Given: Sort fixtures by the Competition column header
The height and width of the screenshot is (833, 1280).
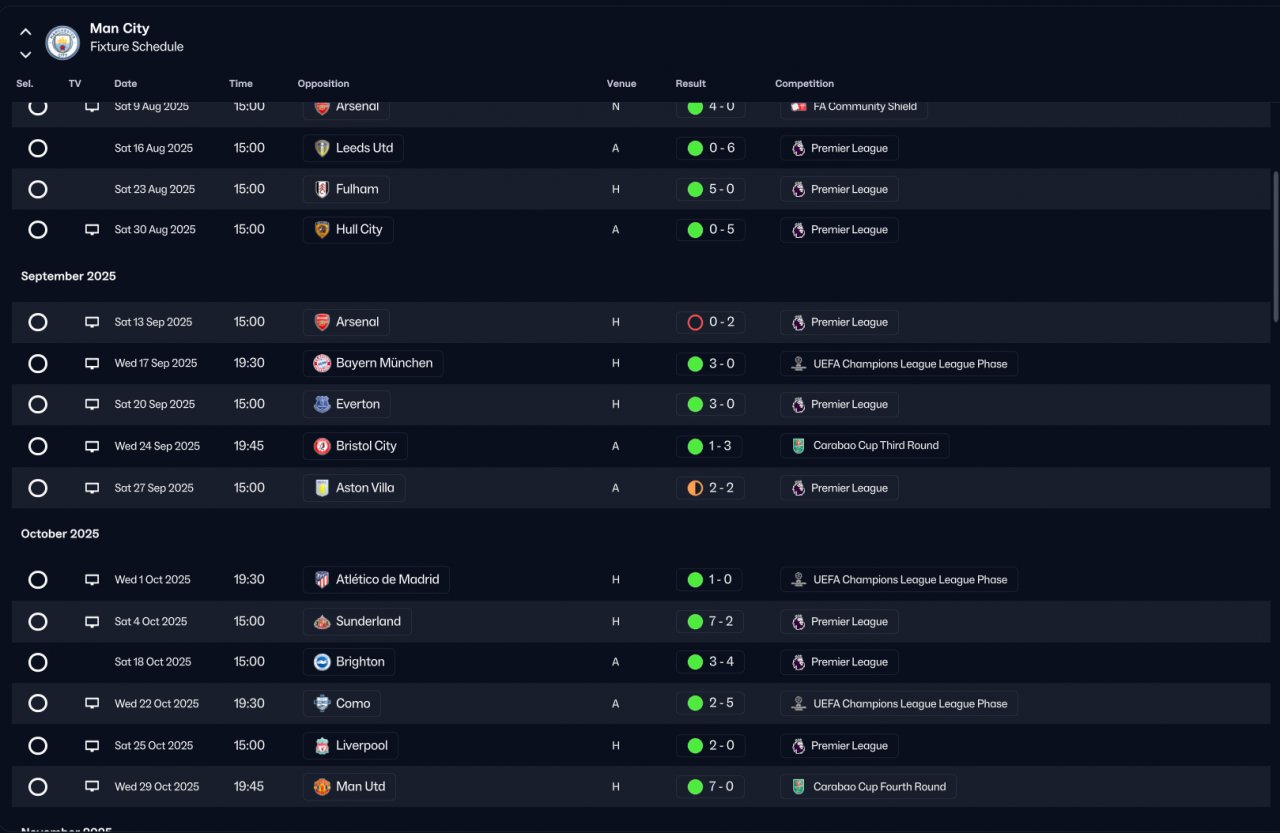Looking at the screenshot, I should (x=804, y=84).
